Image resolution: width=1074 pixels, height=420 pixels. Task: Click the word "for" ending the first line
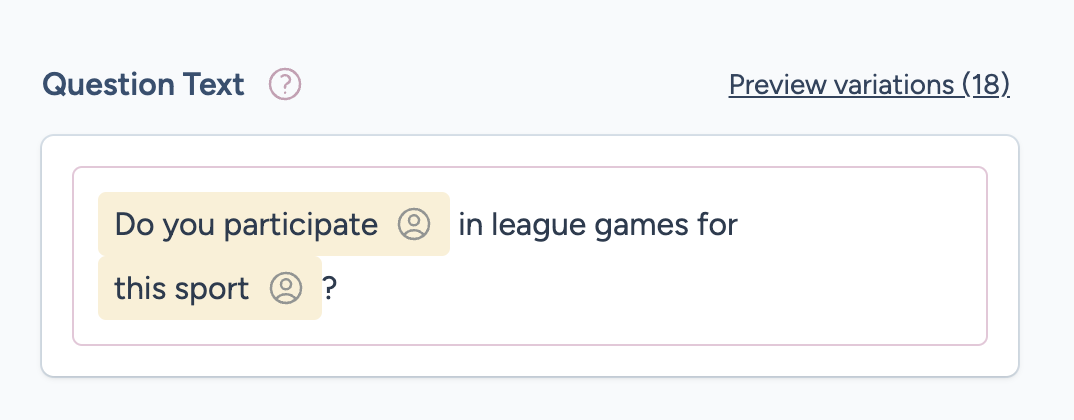(x=717, y=224)
